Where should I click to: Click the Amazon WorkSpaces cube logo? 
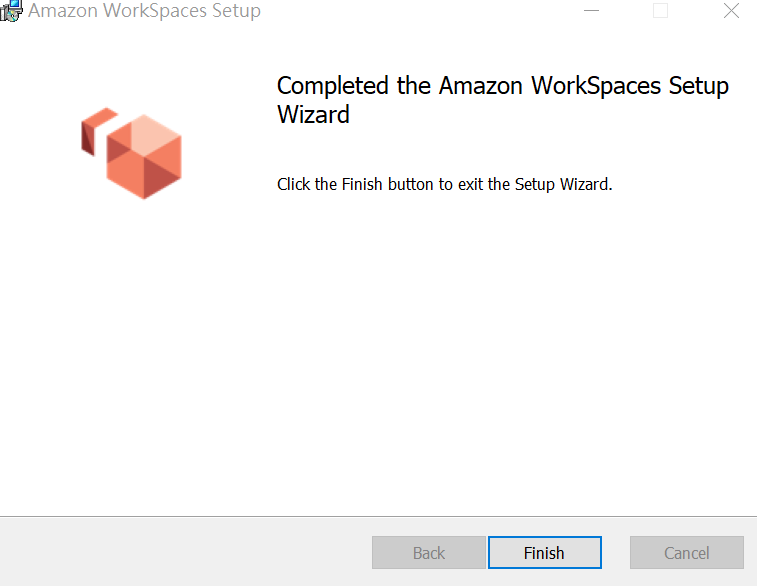pyautogui.click(x=143, y=155)
